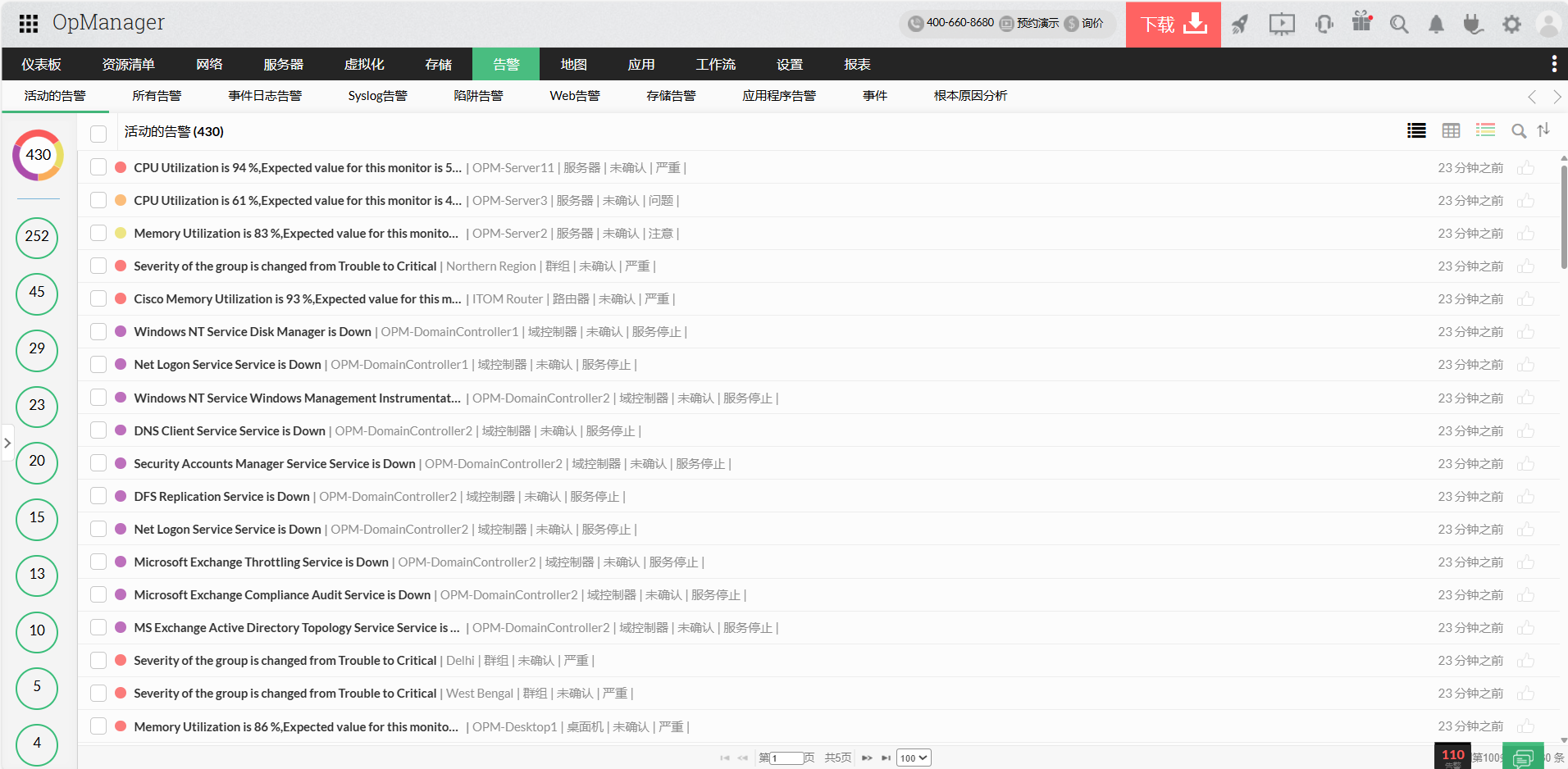This screenshot has height=769, width=1568.
Task: Check DFS Replication Service alarm
Action: [98, 496]
